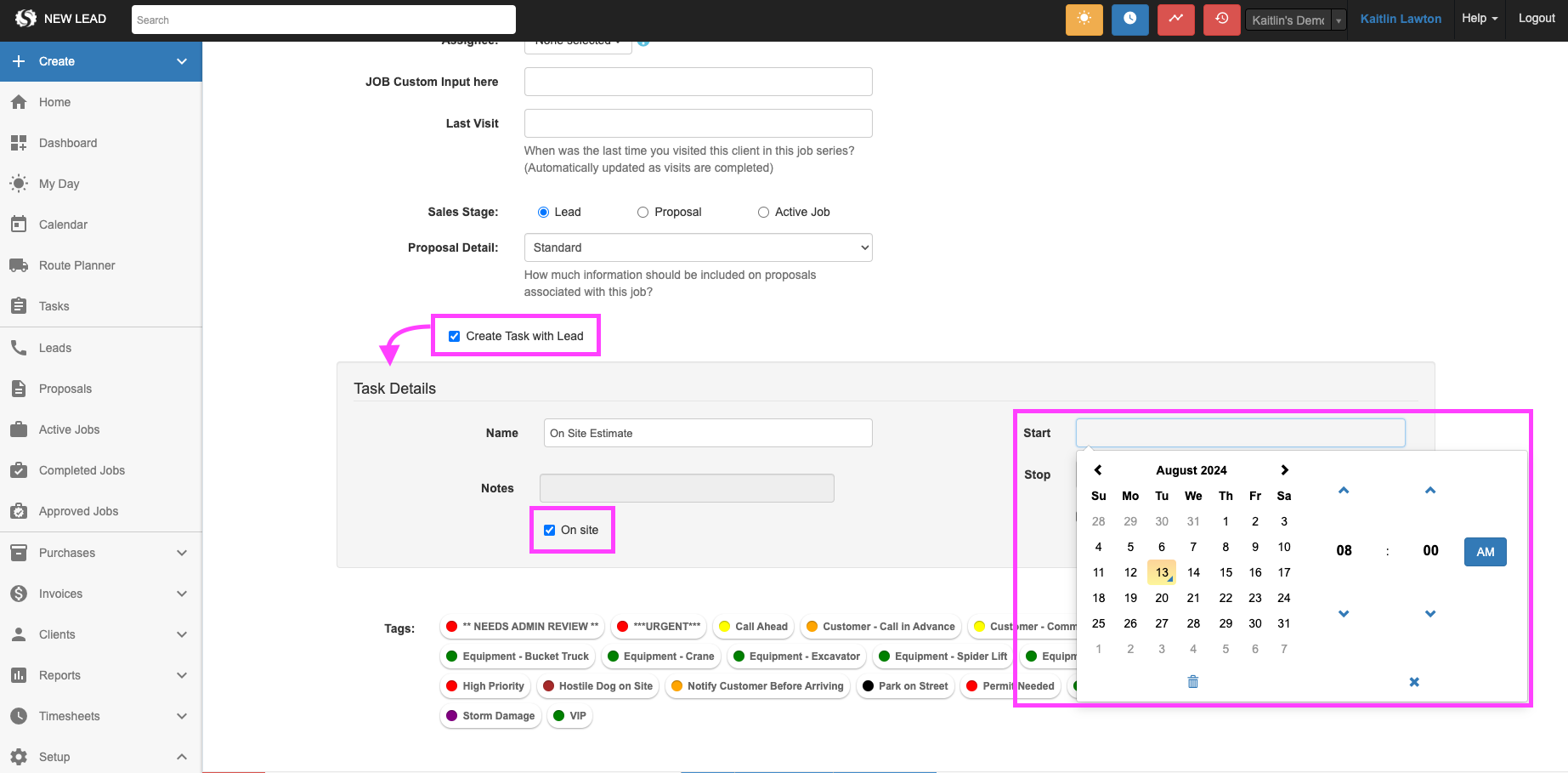Click the red trend chart icon
Screen dimensions: 1568x773
1175,19
